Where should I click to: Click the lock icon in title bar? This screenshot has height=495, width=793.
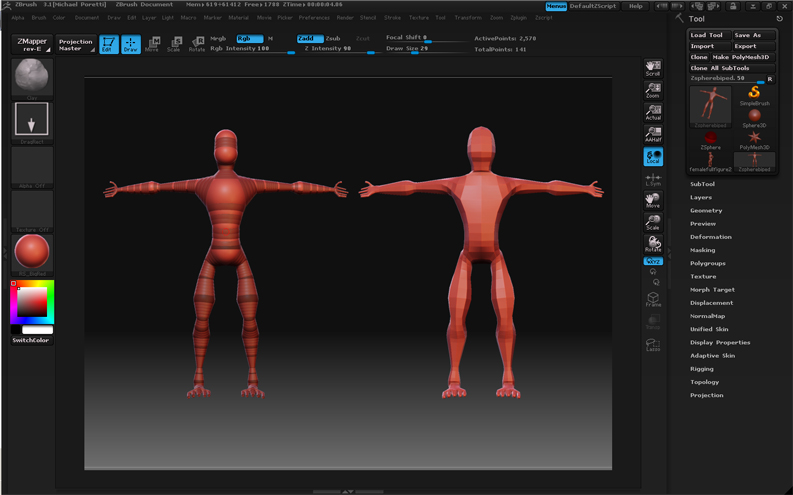732,6
